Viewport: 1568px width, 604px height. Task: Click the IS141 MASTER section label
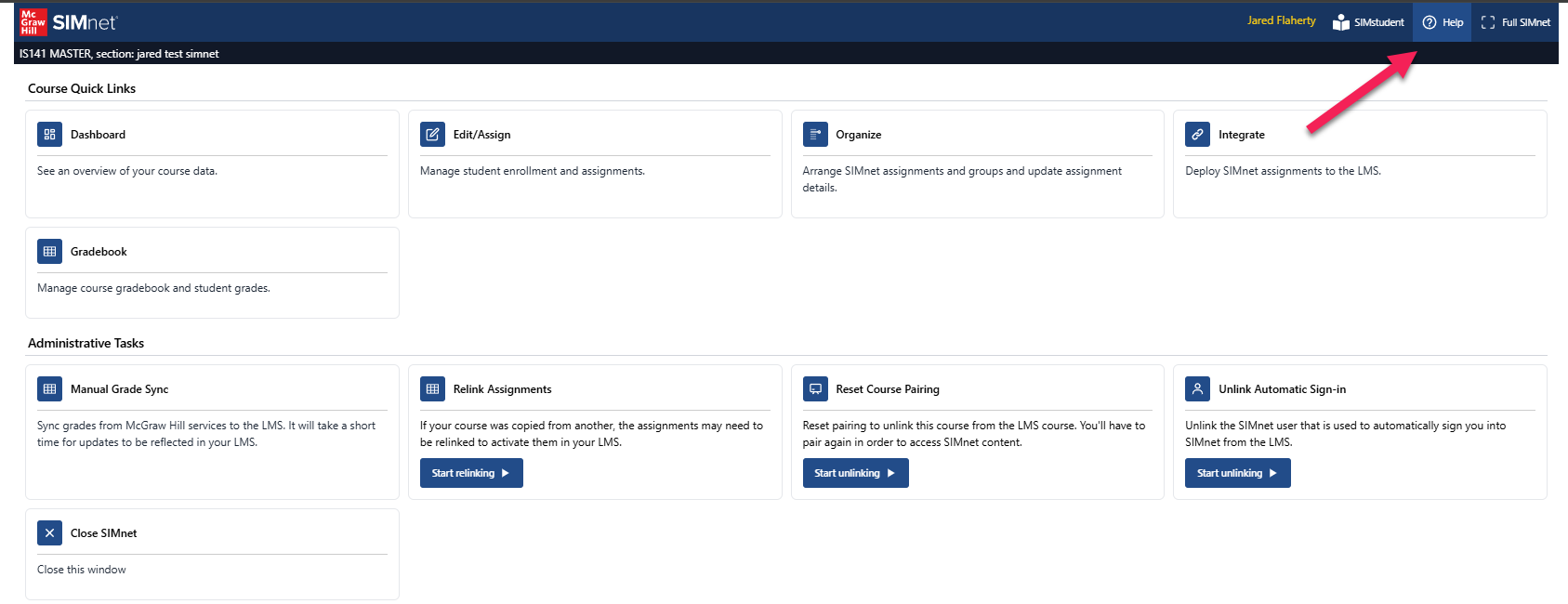(x=119, y=54)
